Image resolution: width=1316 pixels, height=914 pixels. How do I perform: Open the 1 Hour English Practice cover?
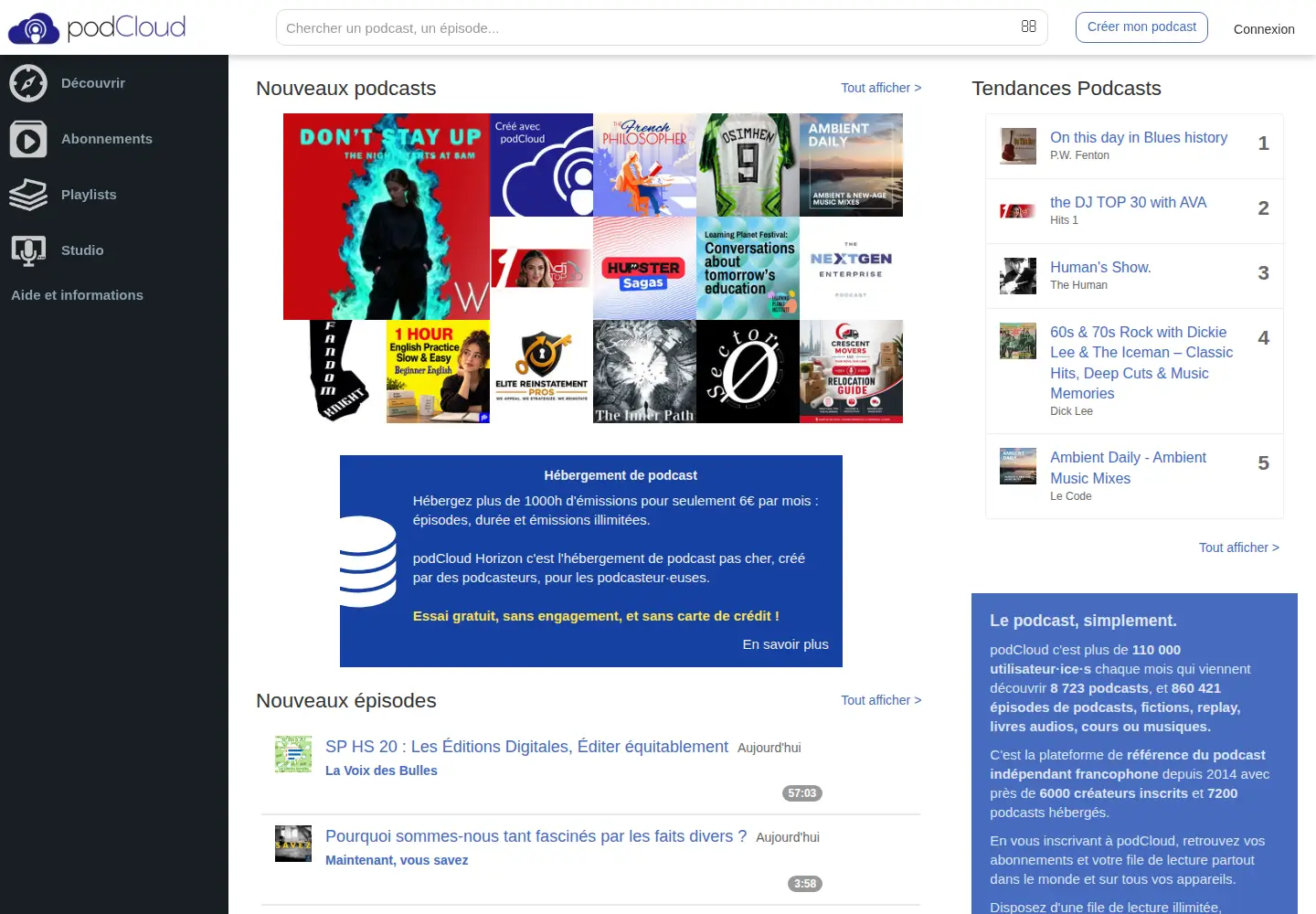coord(438,371)
